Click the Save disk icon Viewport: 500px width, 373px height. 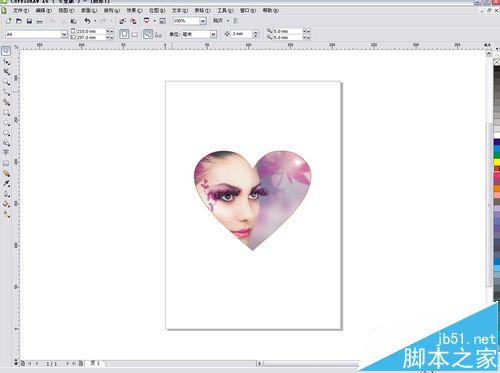(29, 21)
